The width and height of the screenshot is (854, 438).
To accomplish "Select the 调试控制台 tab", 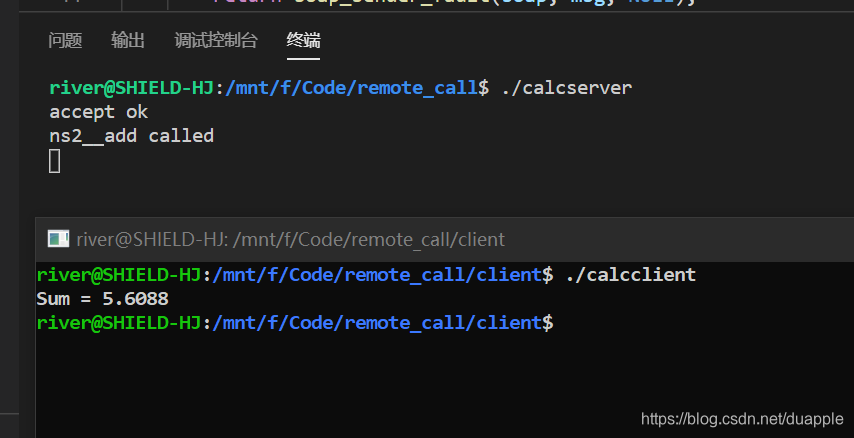I will 216,40.
